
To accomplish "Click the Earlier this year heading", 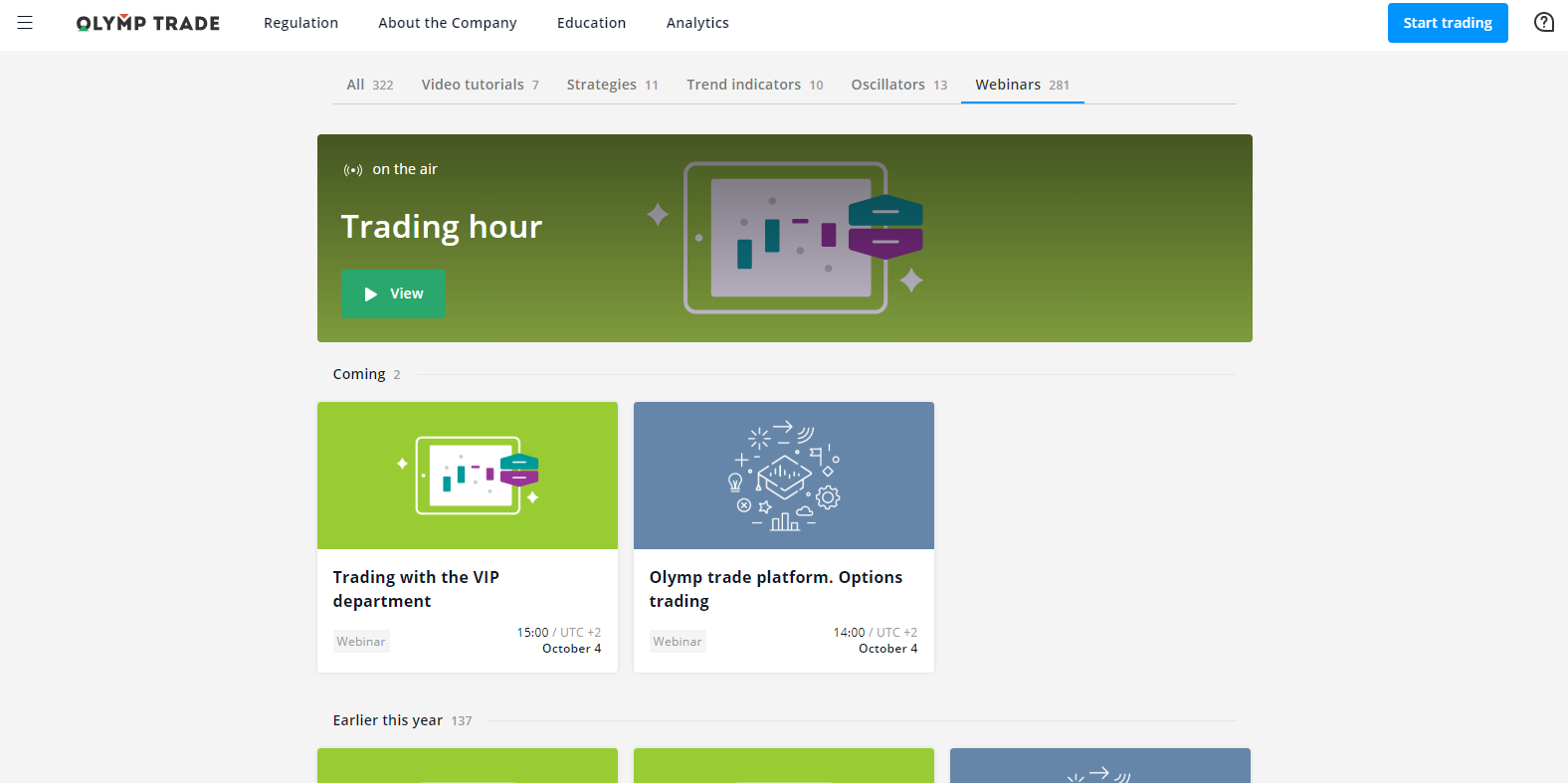I will pyautogui.click(x=388, y=720).
